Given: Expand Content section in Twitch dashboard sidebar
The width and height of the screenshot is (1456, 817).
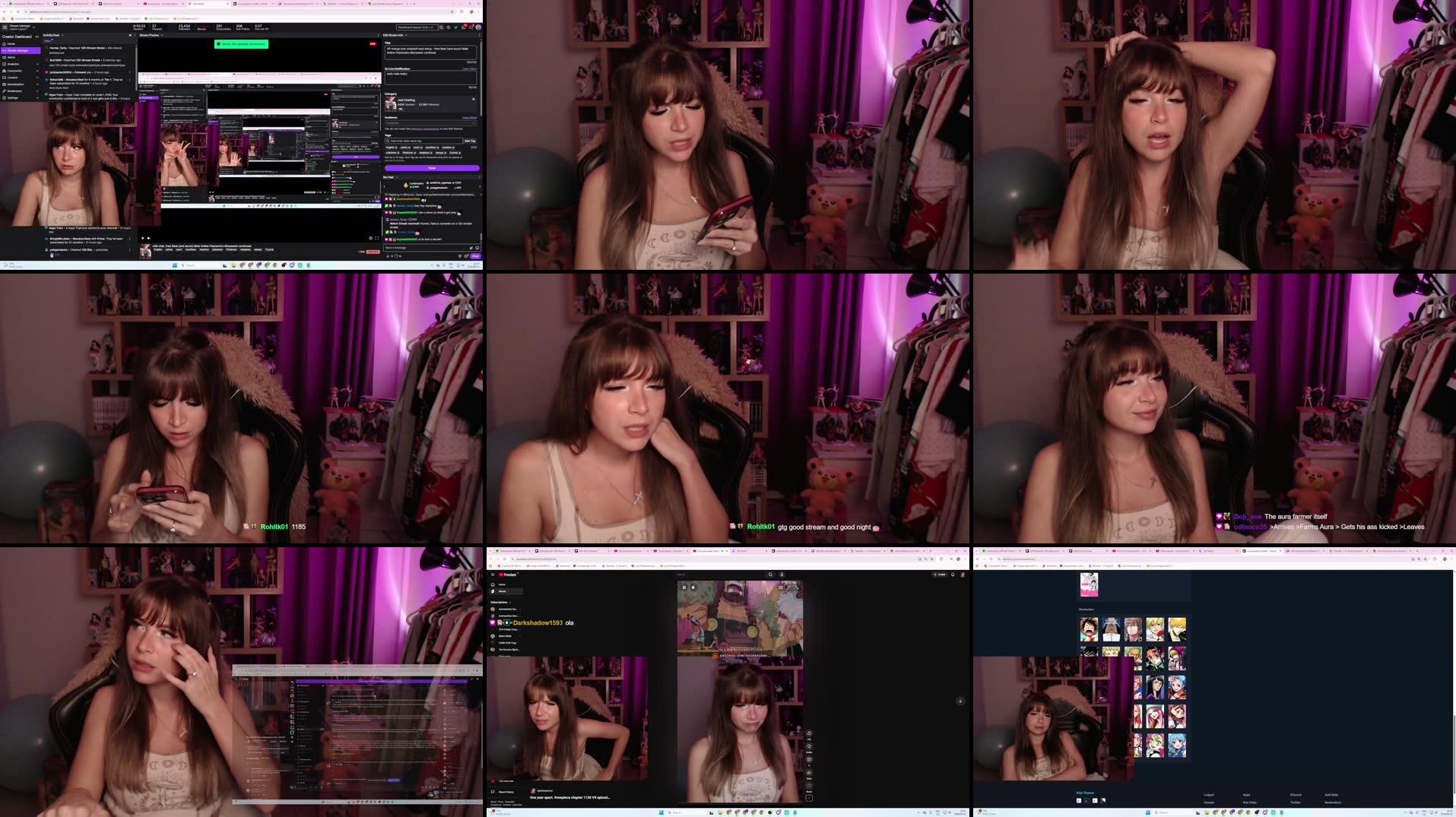Looking at the screenshot, I should click(21, 78).
